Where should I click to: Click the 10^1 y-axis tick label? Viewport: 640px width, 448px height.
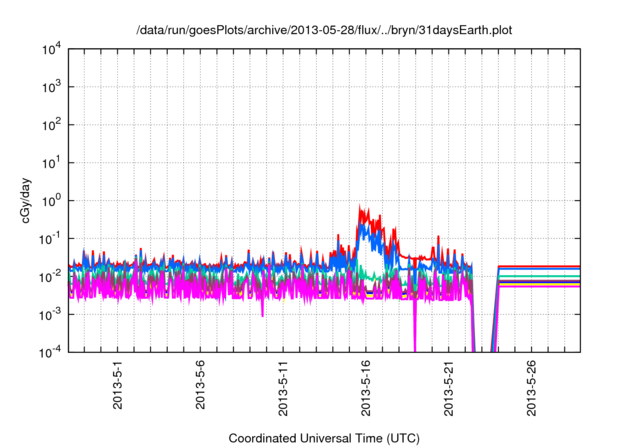click(x=52, y=163)
